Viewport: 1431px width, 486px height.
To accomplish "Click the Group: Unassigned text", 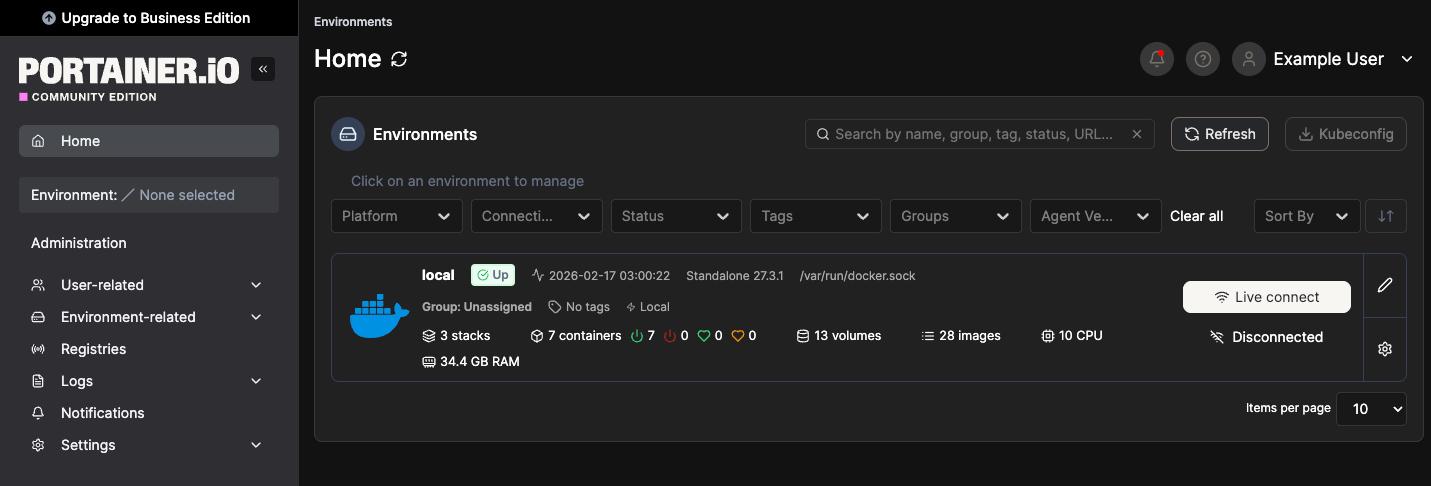I will click(477, 307).
